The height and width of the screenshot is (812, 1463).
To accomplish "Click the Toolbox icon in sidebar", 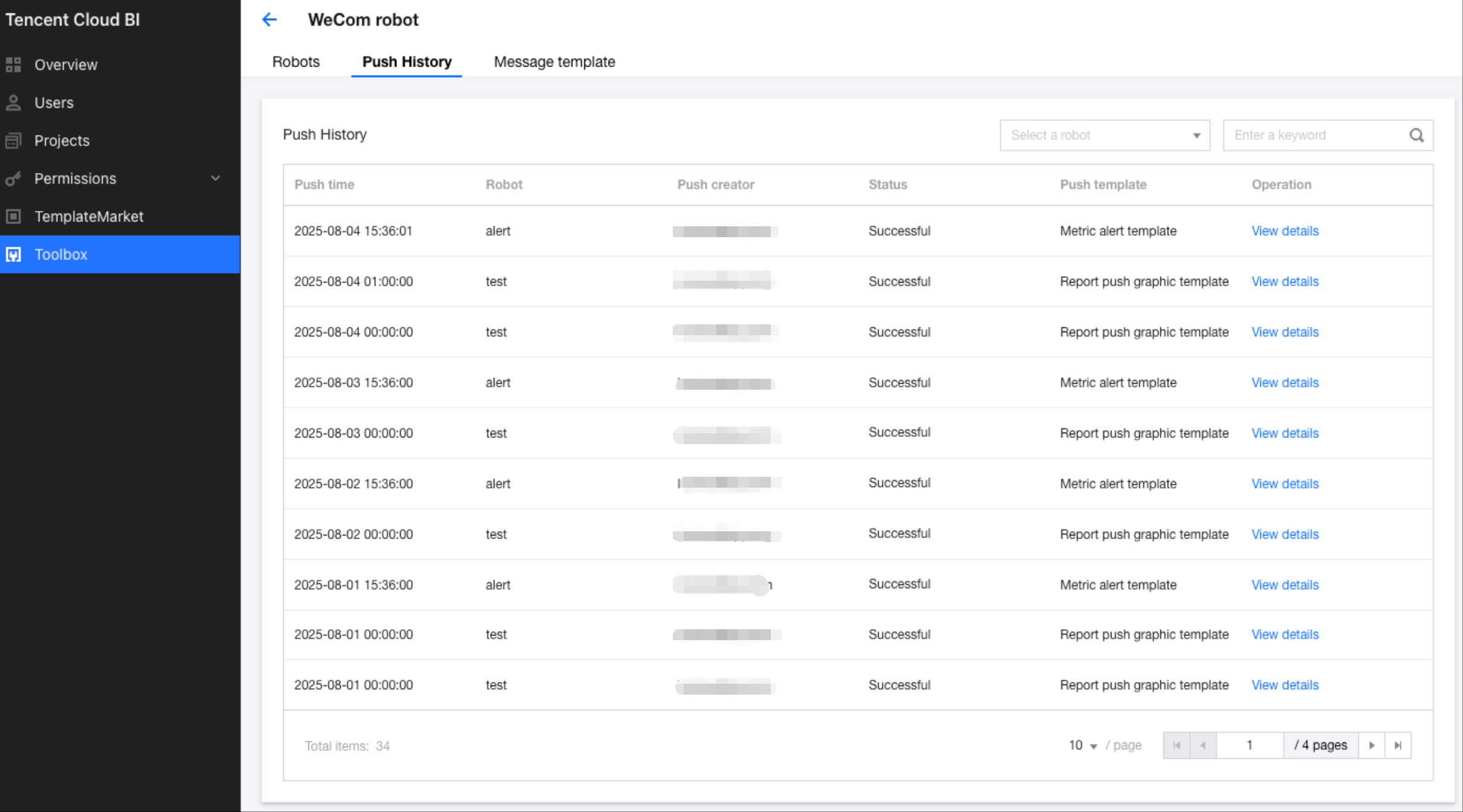I will point(13,255).
